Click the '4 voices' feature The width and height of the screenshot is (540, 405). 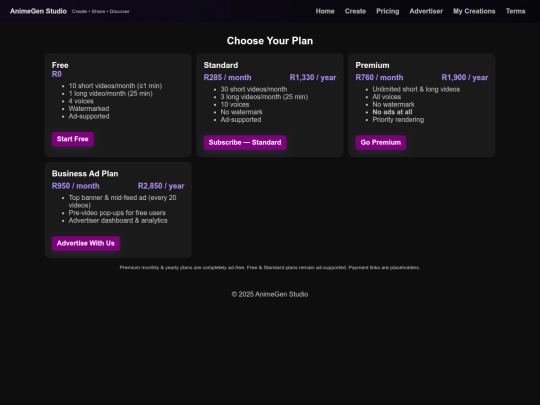point(81,101)
